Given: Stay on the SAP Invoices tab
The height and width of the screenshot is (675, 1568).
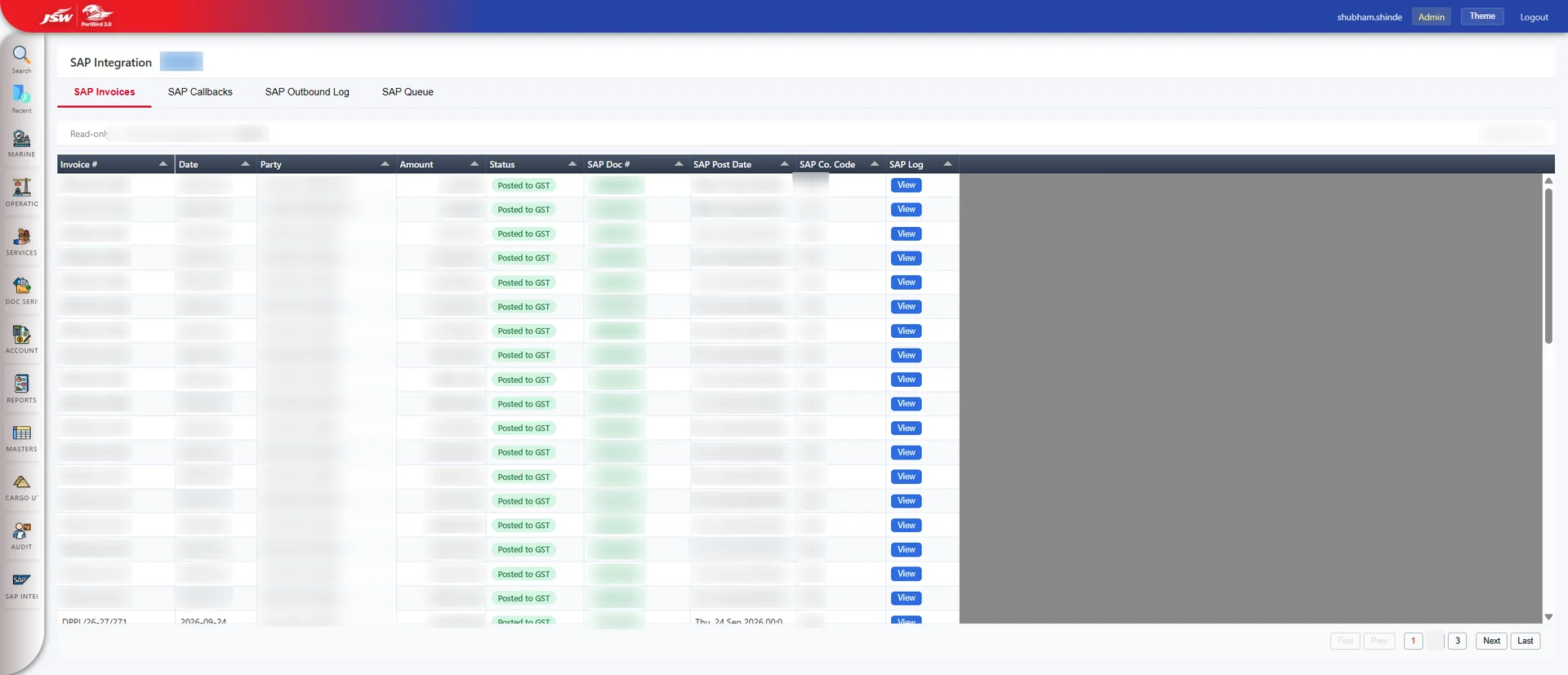Looking at the screenshot, I should 105,92.
